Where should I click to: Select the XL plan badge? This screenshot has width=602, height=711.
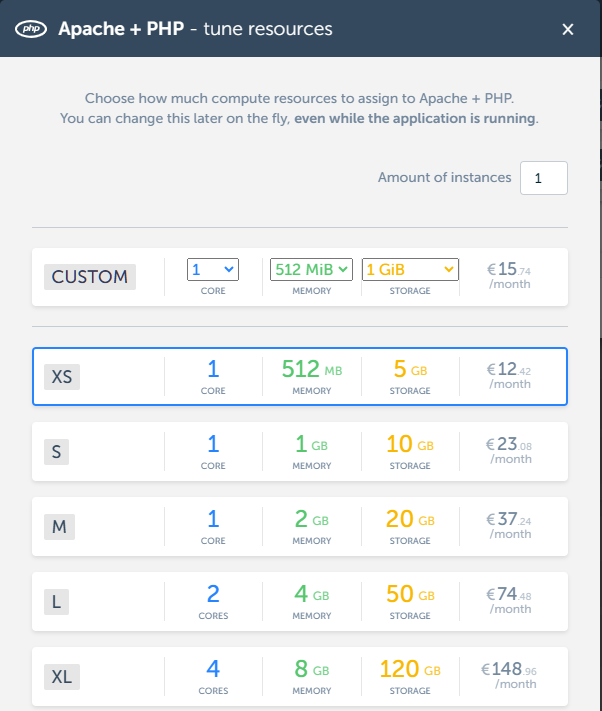pyautogui.click(x=61, y=677)
